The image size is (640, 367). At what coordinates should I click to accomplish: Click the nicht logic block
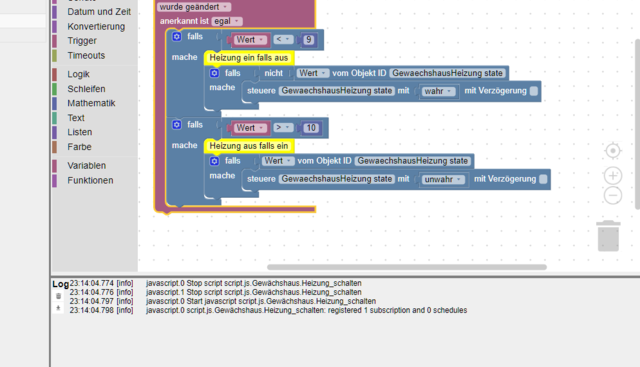(273, 73)
